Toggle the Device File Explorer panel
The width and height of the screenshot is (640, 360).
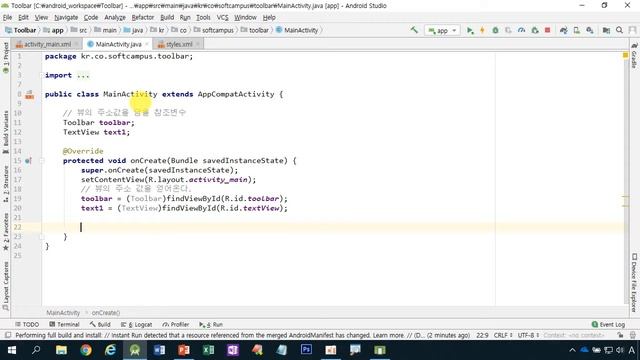pyautogui.click(x=634, y=282)
